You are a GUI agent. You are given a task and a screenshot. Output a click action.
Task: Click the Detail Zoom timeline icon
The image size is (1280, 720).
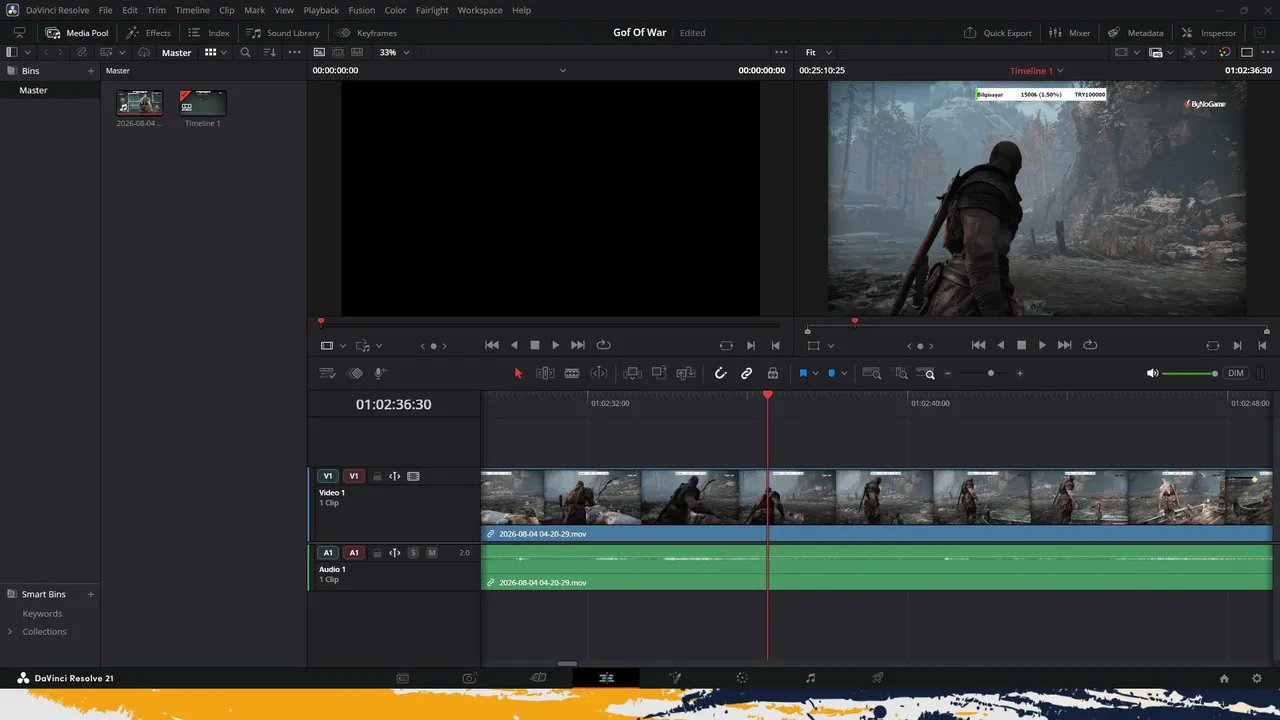point(901,373)
